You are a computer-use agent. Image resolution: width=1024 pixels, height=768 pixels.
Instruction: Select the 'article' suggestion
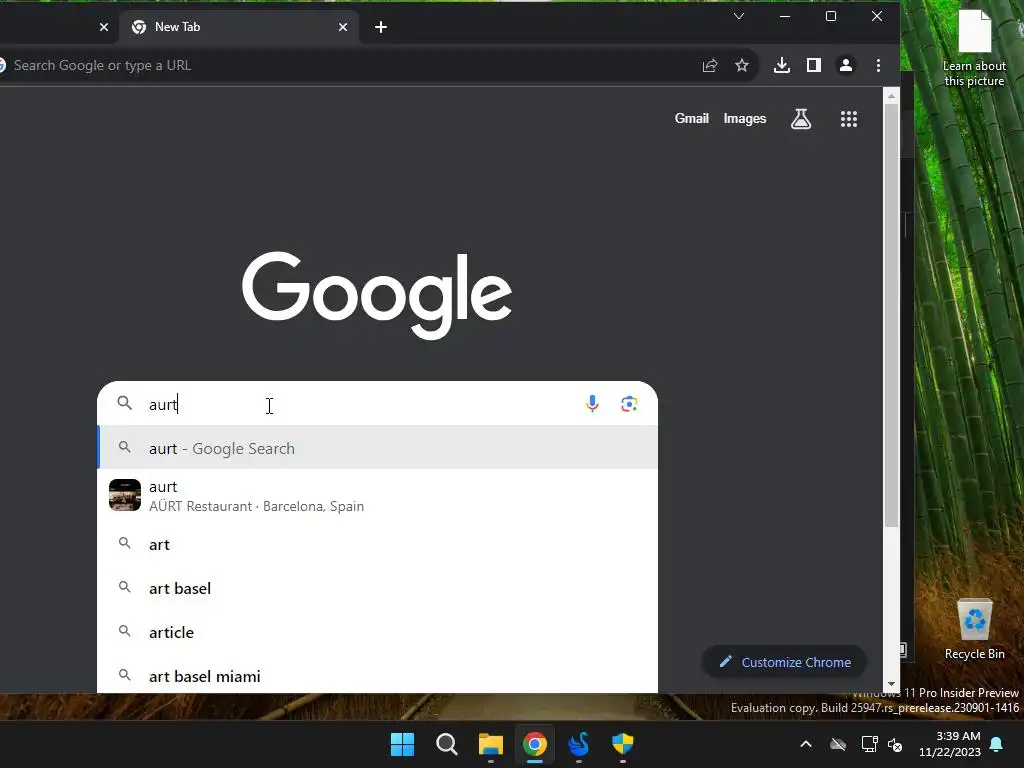coord(377,632)
